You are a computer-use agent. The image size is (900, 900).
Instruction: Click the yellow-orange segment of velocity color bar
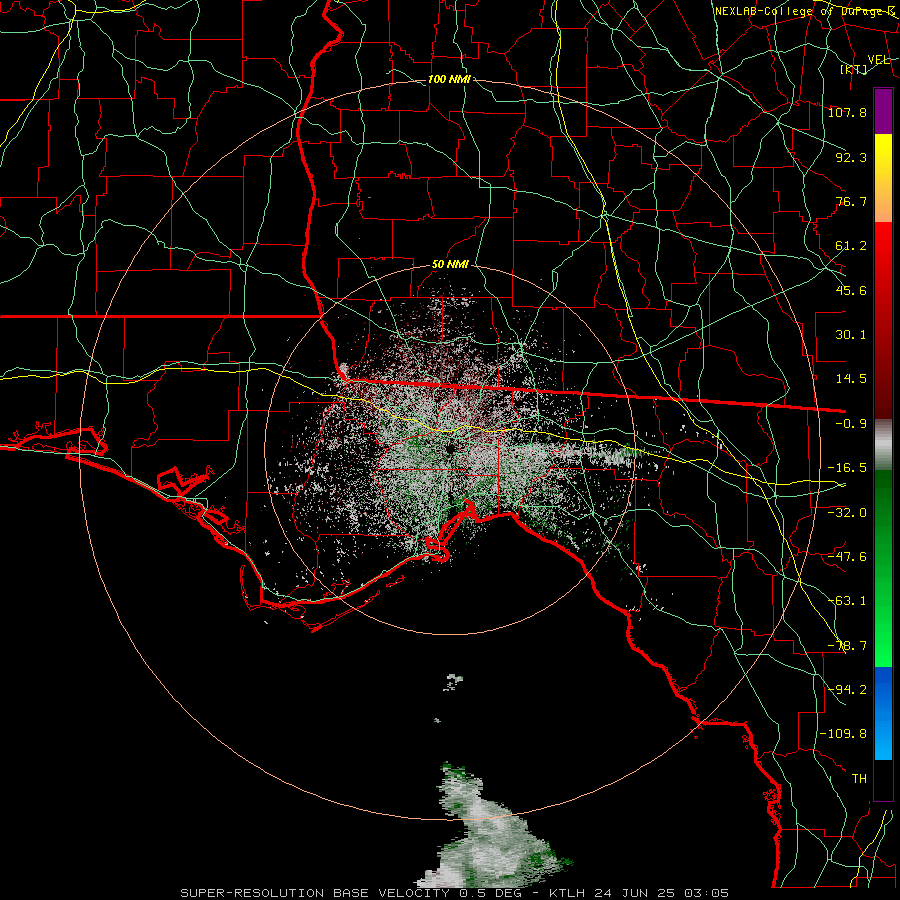click(883, 178)
